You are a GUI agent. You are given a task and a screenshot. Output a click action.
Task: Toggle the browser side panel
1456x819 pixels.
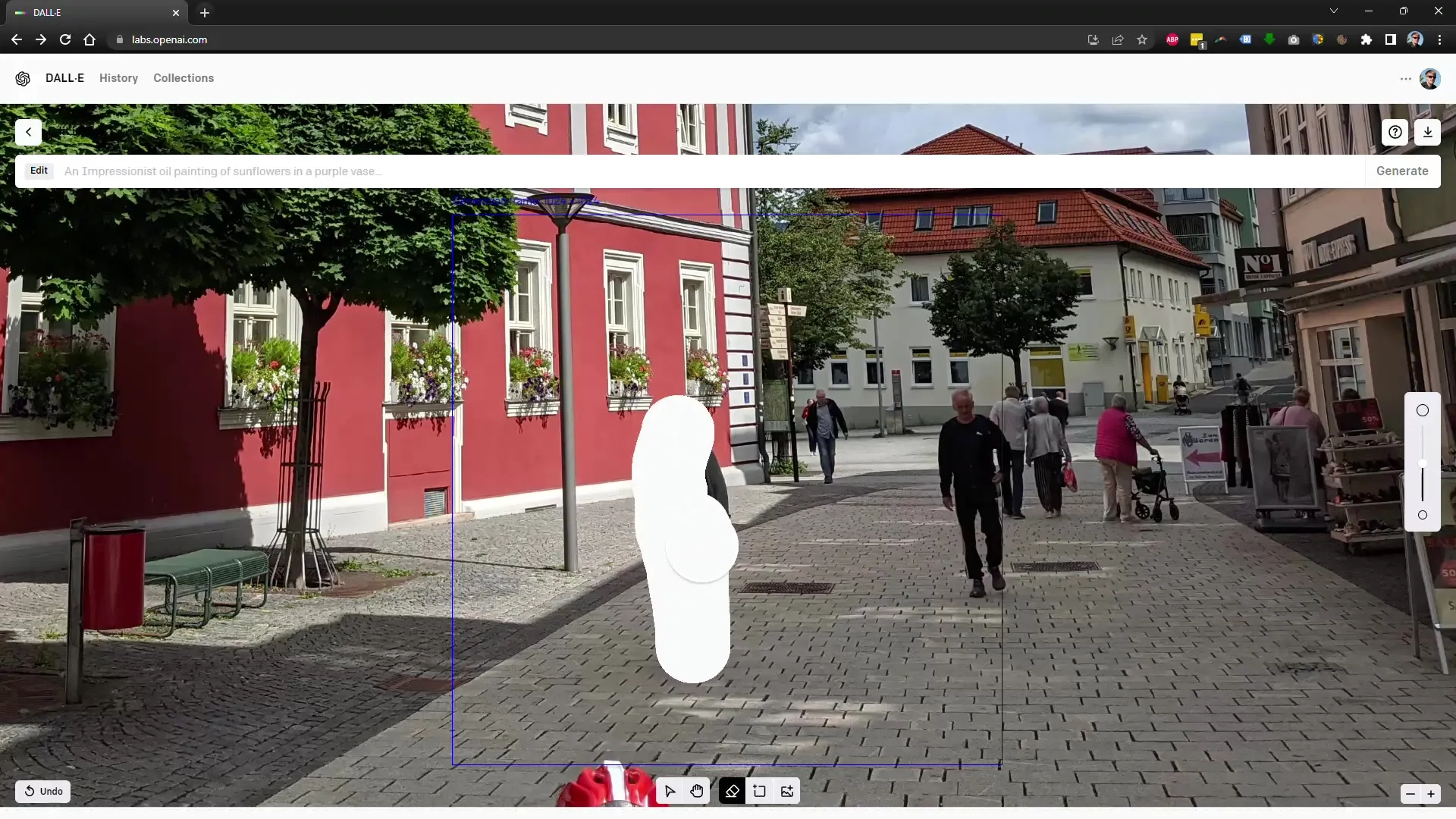1391,39
